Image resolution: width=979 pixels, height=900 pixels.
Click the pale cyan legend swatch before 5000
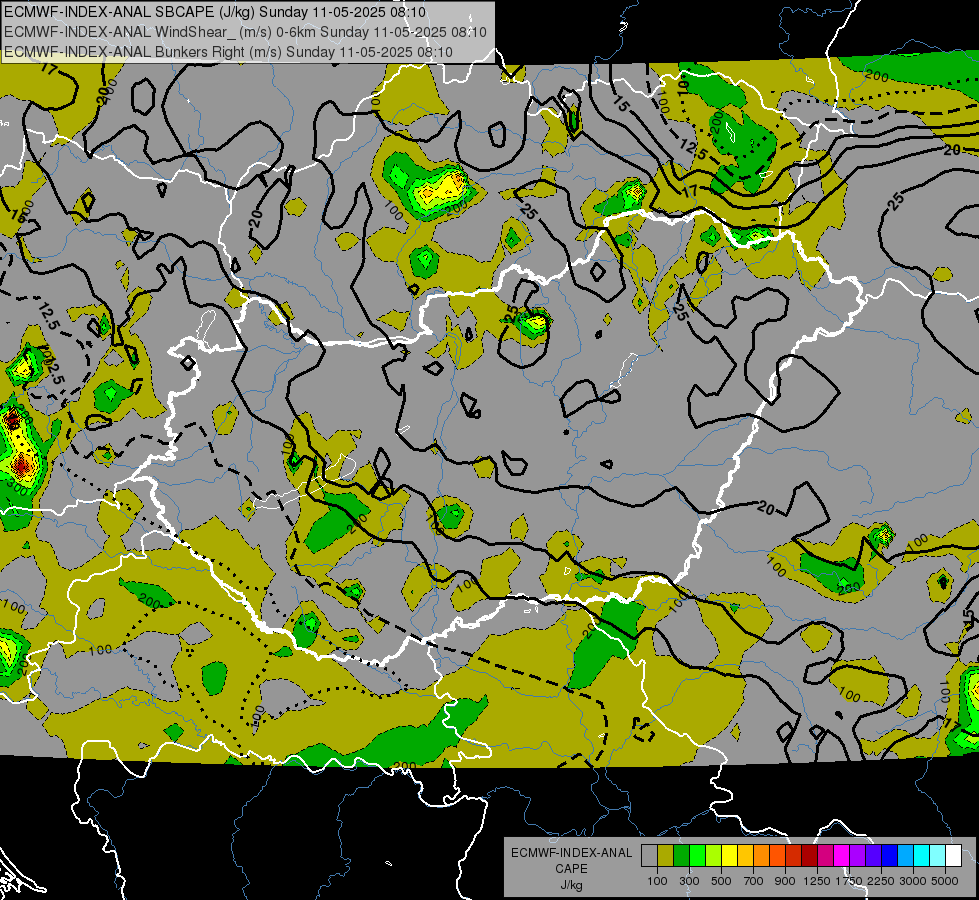tap(937, 856)
